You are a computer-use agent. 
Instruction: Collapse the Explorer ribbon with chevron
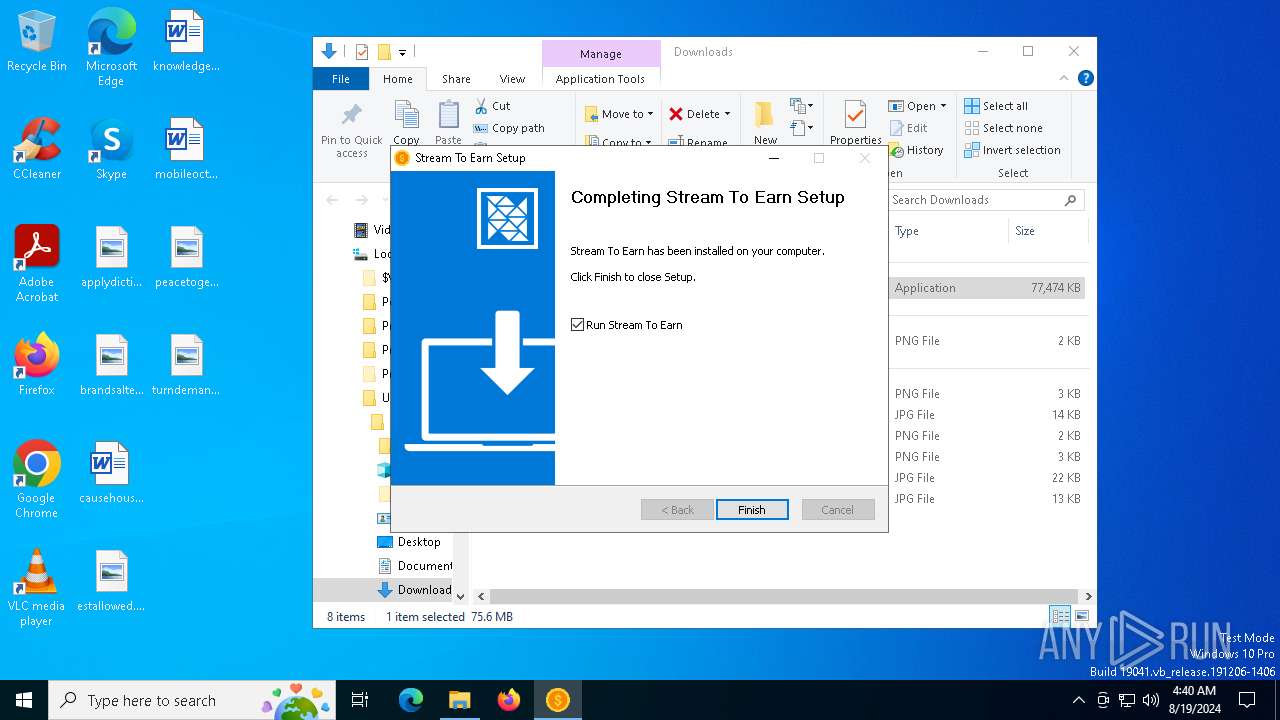1064,78
